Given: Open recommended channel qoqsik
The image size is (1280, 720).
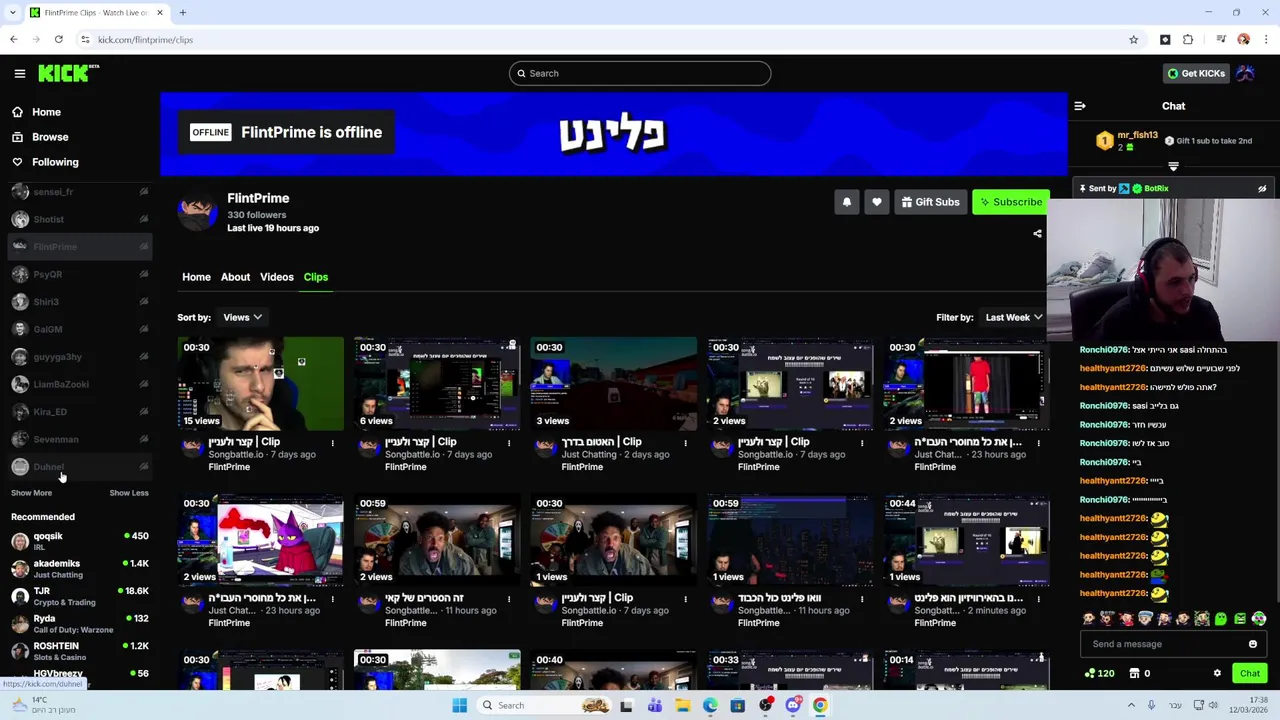Looking at the screenshot, I should (x=80, y=541).
